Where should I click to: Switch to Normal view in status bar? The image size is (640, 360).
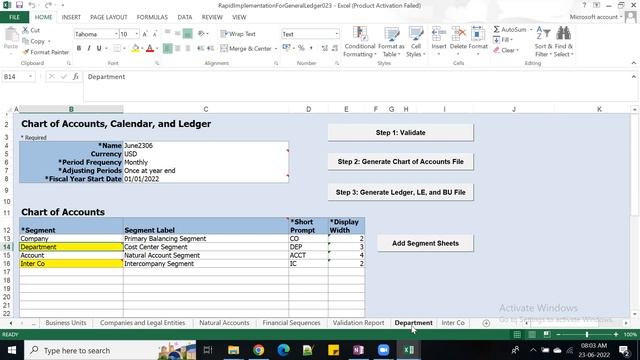point(517,335)
